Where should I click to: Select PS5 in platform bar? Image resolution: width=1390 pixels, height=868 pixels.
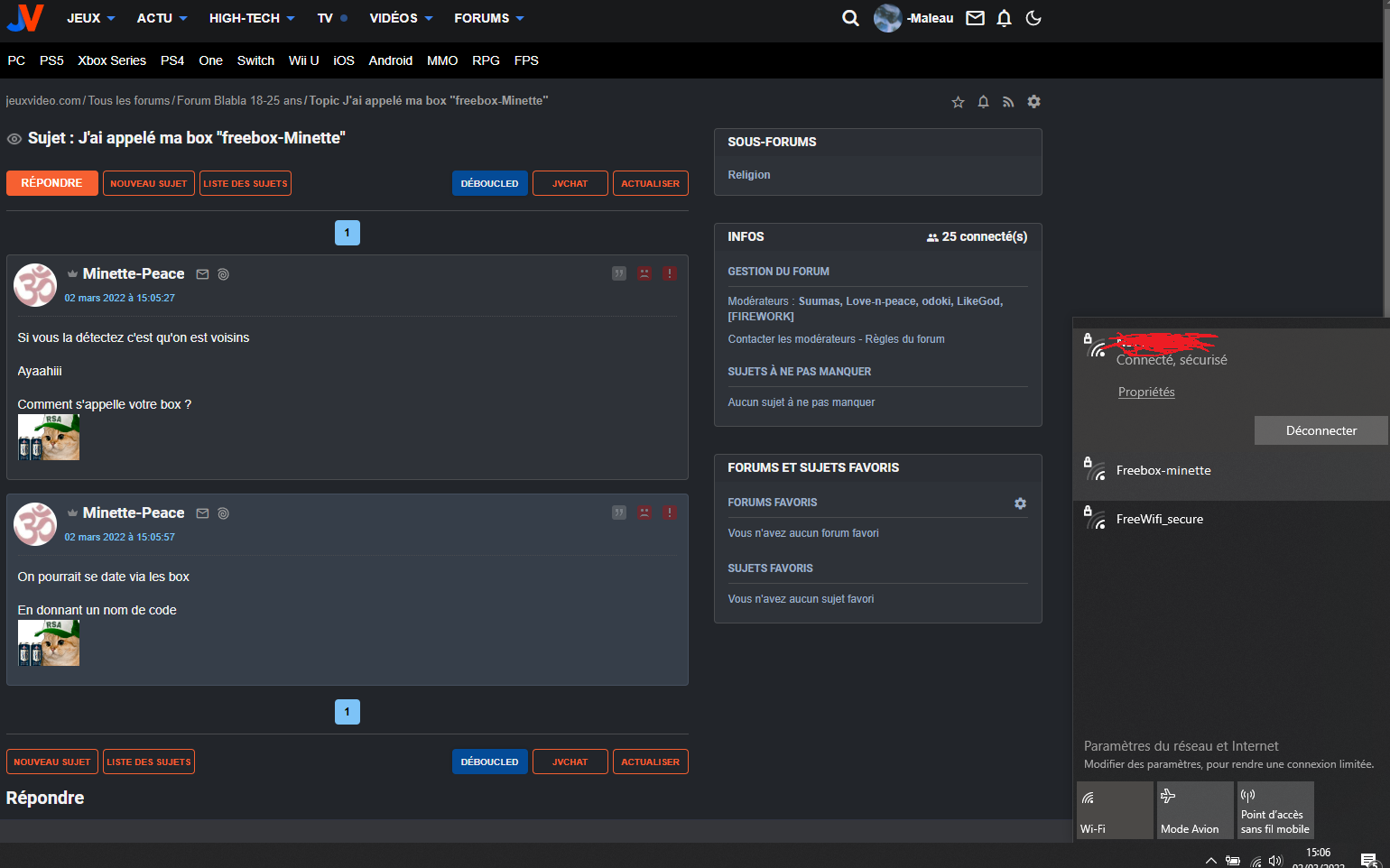(51, 60)
